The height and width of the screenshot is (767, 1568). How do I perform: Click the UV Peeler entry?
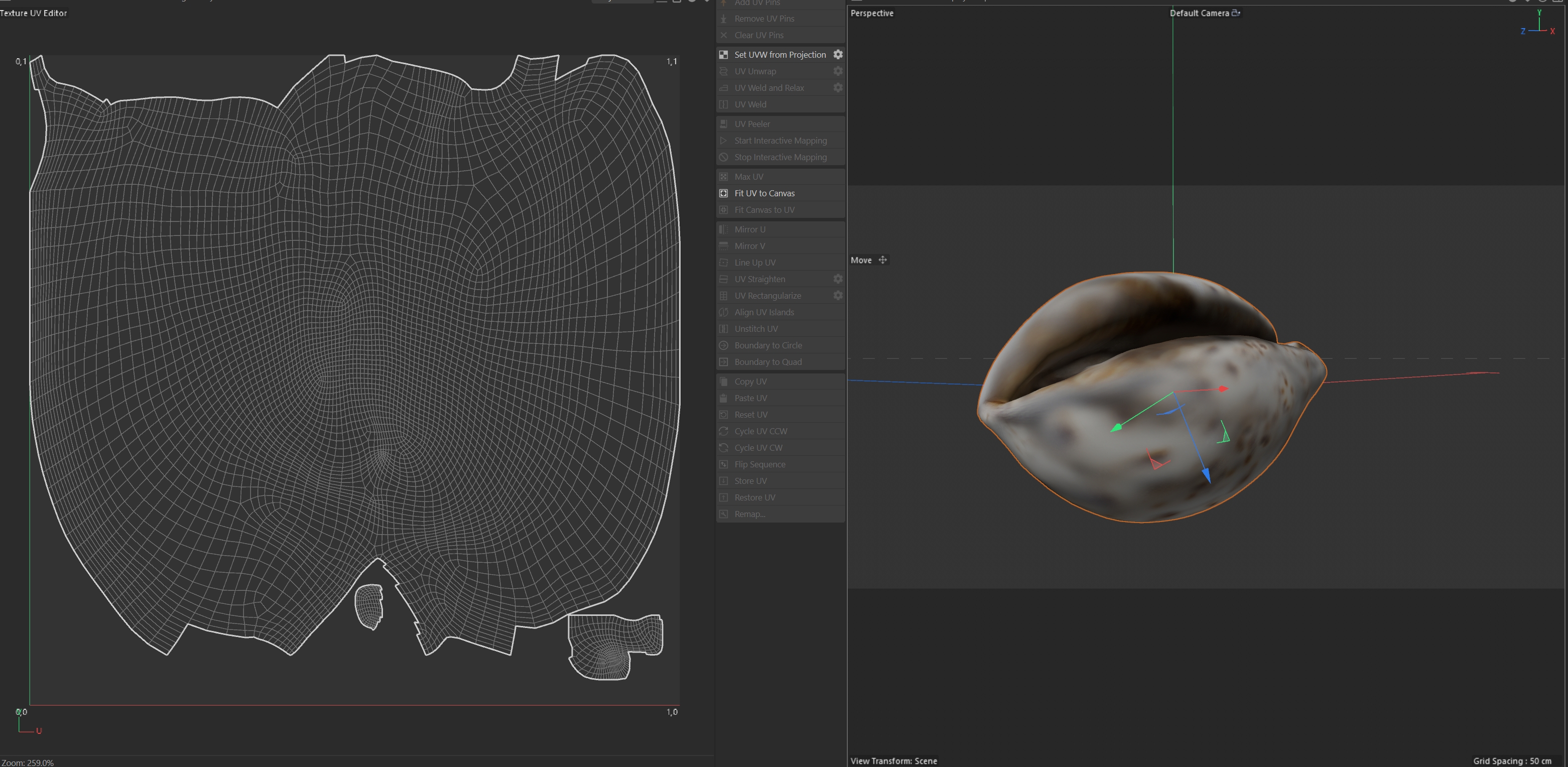[752, 124]
